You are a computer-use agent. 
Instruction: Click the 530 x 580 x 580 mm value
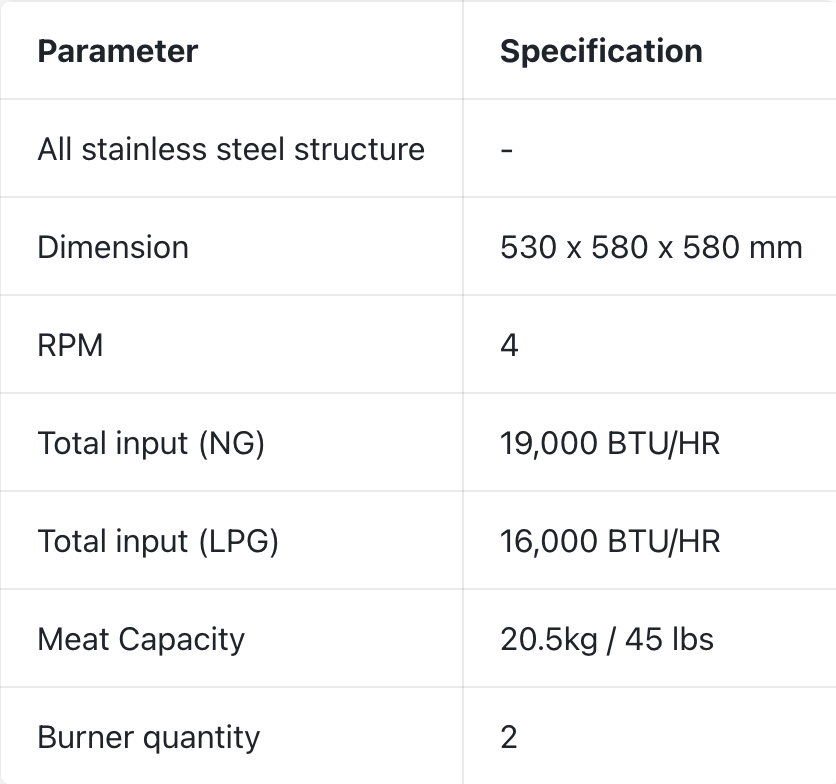(651, 247)
